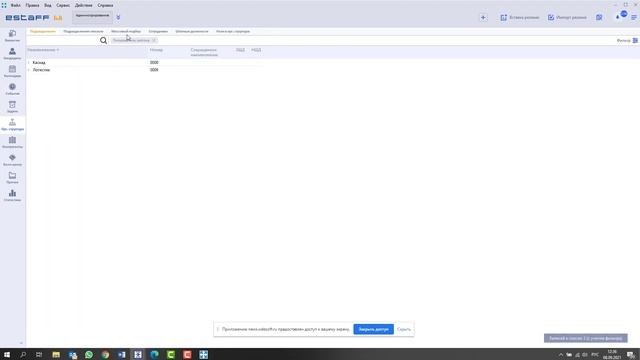Click the plus add button in the toolbar
This screenshot has height=360, width=640.
(483, 18)
